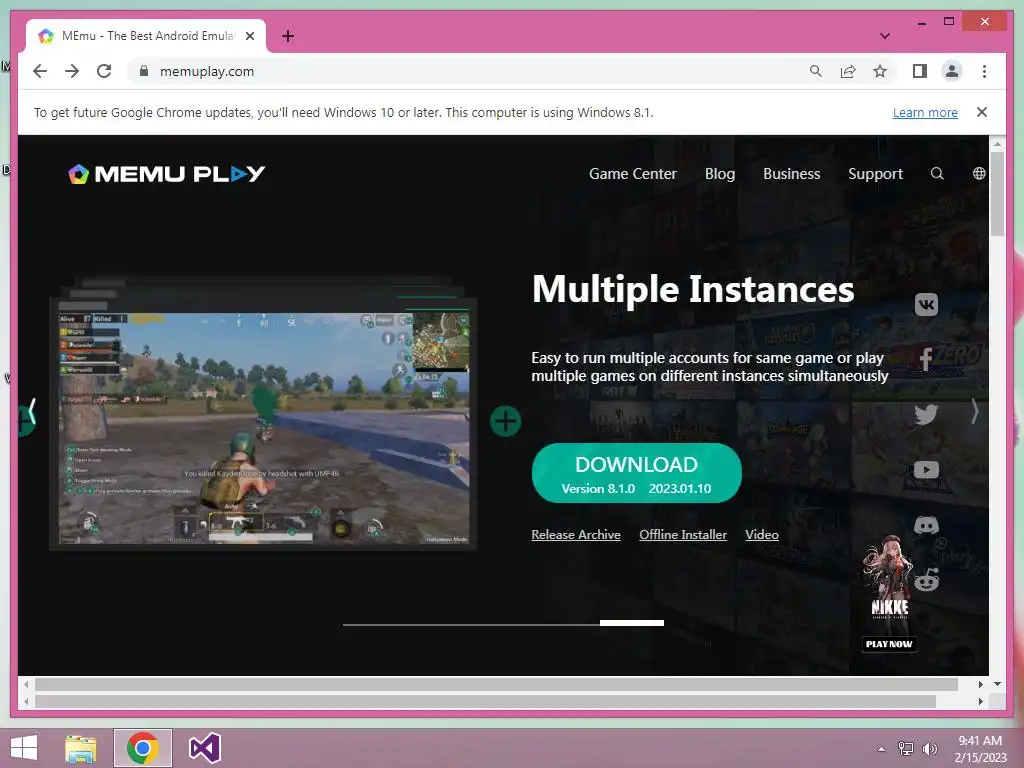
Task: Open the Reddit social icon
Action: coord(927,580)
